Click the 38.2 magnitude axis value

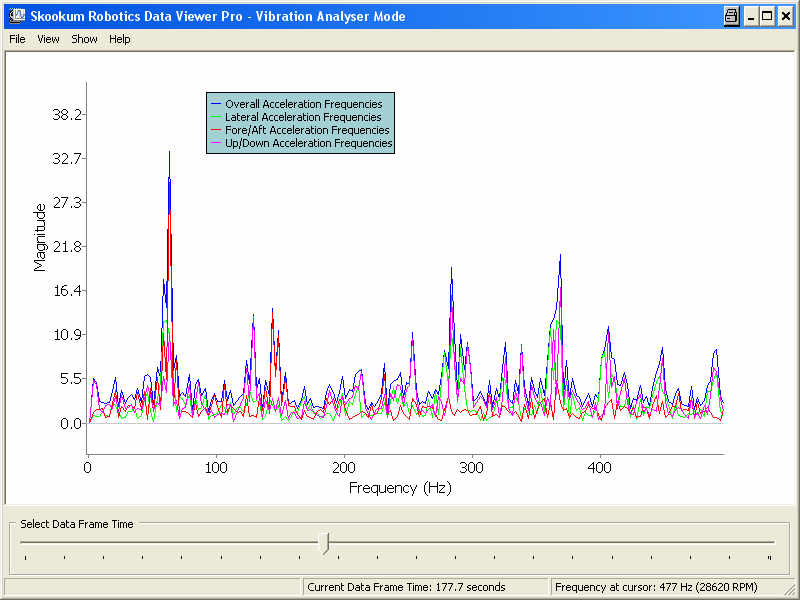click(x=67, y=114)
